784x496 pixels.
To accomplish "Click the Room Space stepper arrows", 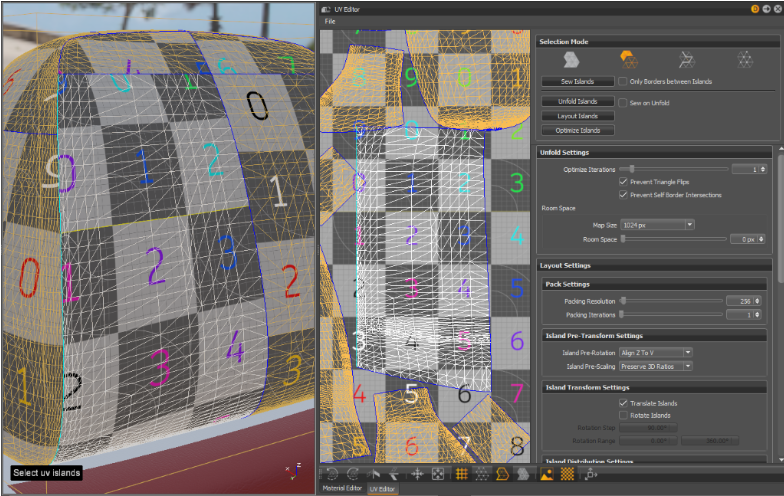I will pos(761,240).
